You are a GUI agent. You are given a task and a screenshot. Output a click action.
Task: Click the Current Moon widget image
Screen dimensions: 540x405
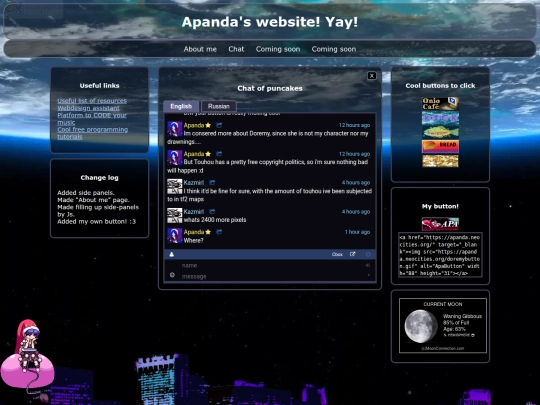click(x=443, y=325)
